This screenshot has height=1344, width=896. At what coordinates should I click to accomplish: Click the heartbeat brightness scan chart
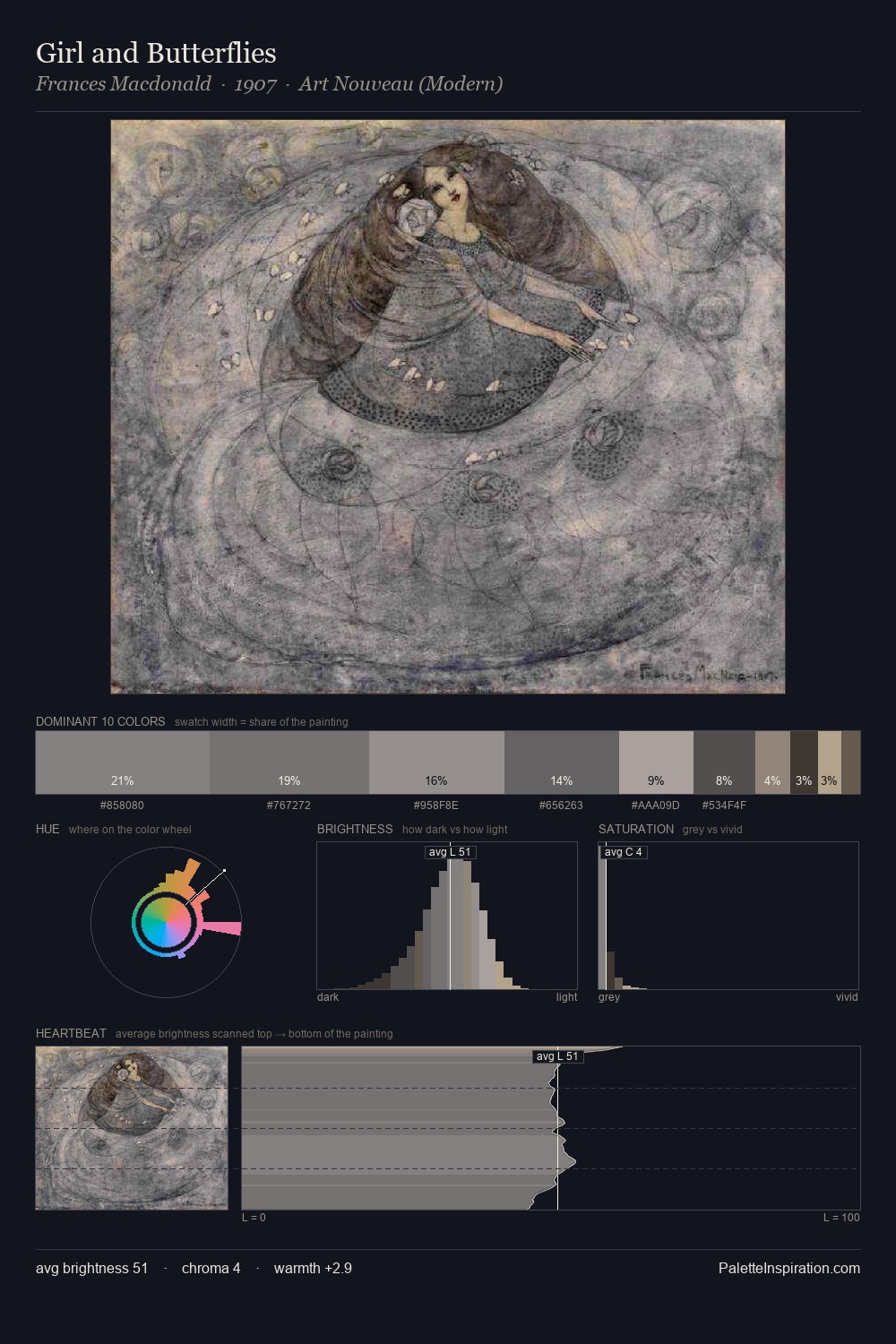pos(551,1128)
